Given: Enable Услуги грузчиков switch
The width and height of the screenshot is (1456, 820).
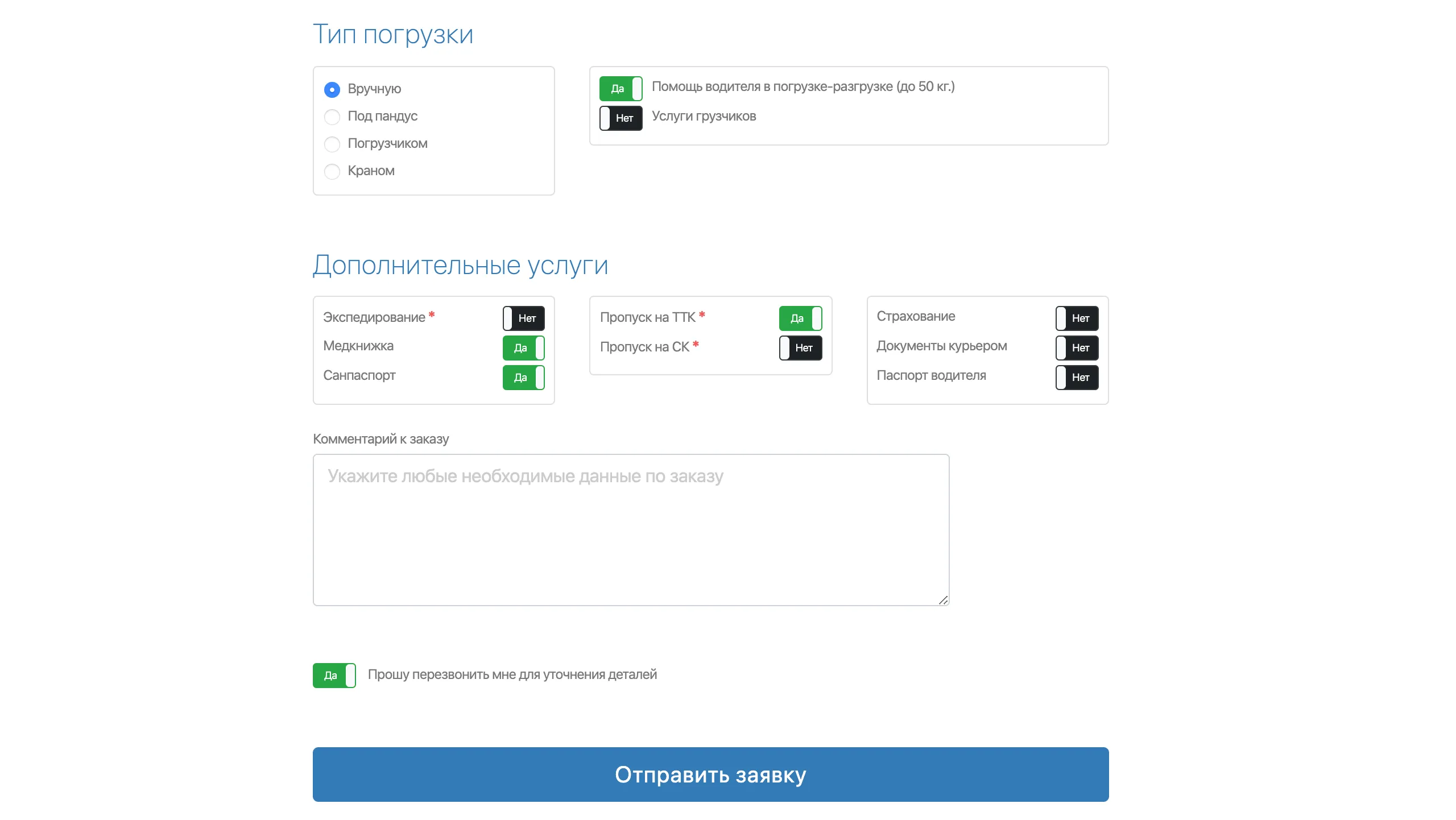Looking at the screenshot, I should click(x=621, y=118).
